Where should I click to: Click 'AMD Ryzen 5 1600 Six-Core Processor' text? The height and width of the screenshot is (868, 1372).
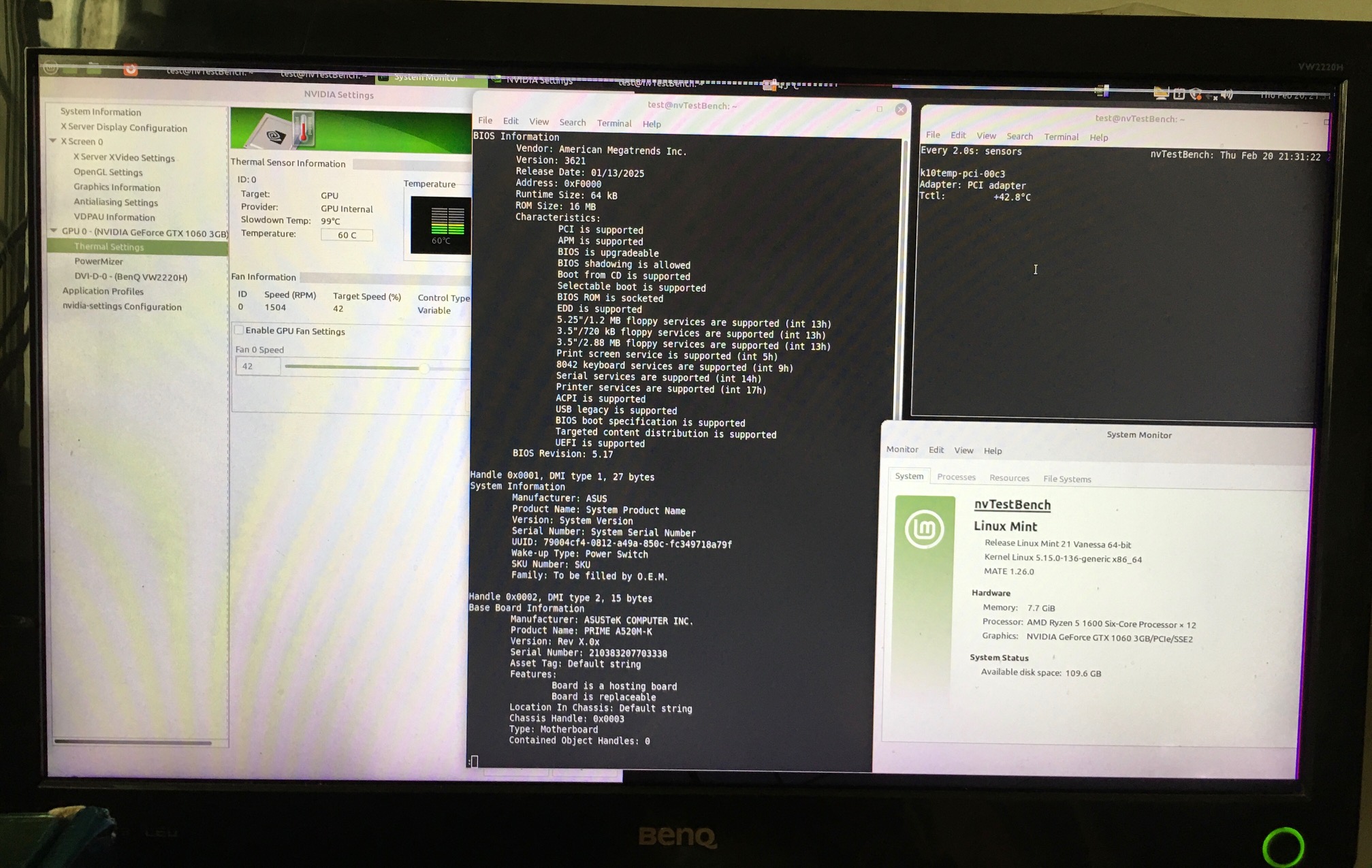pos(1102,624)
